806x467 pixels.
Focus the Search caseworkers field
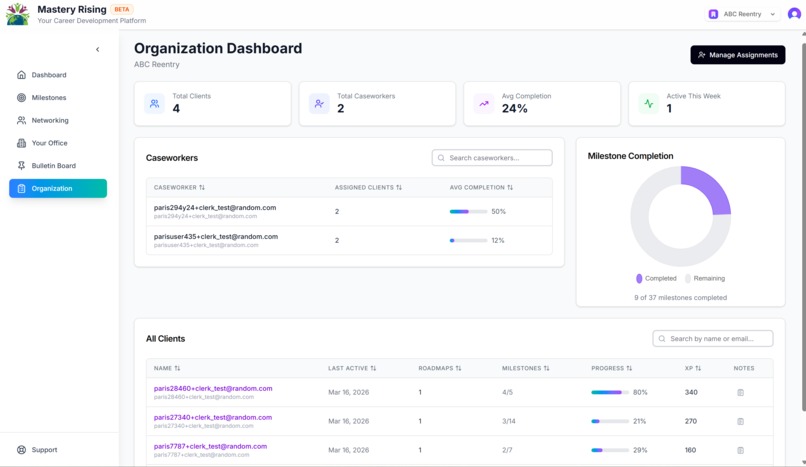[x=492, y=158]
